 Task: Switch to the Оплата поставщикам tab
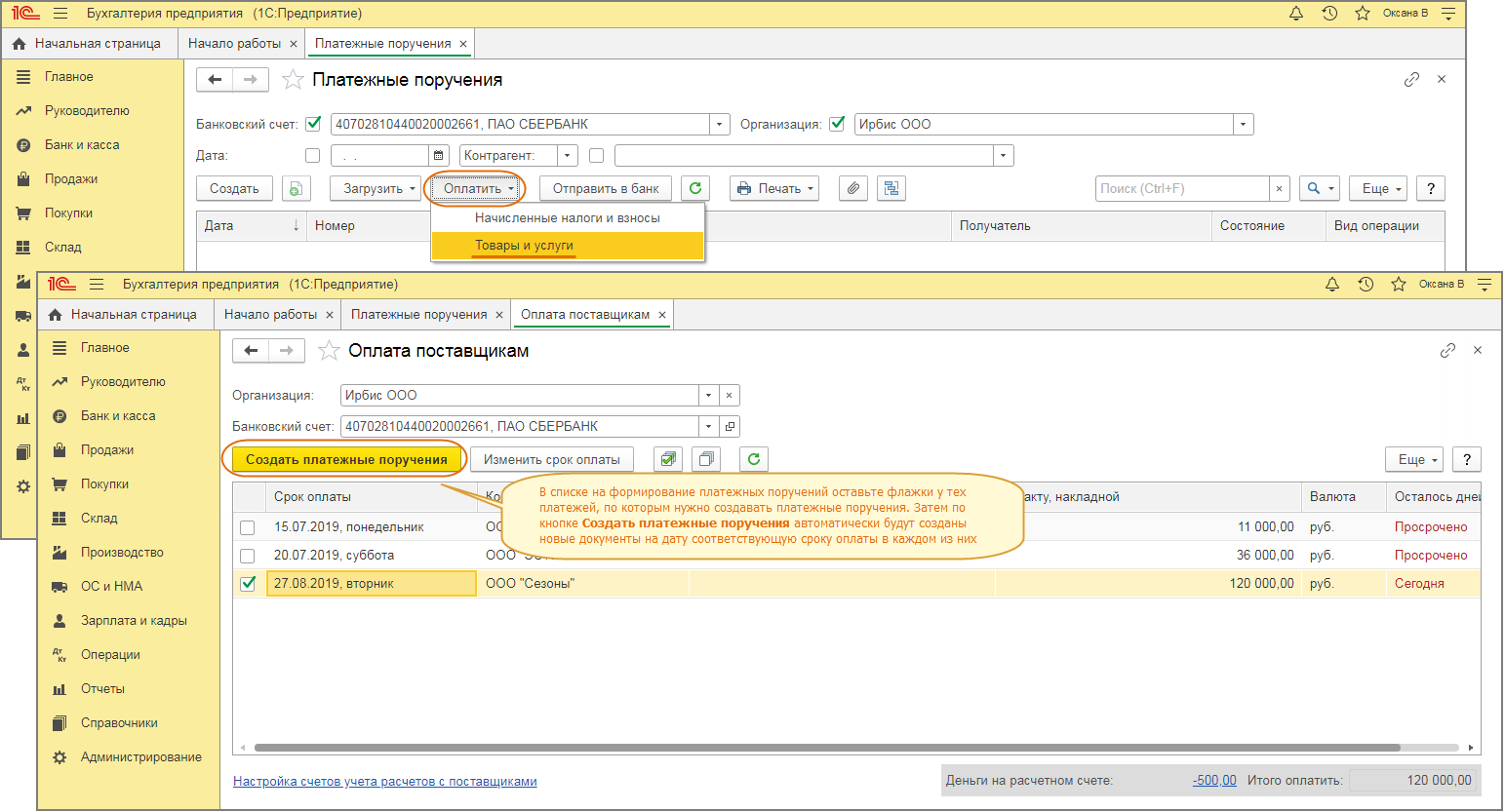coord(584,315)
